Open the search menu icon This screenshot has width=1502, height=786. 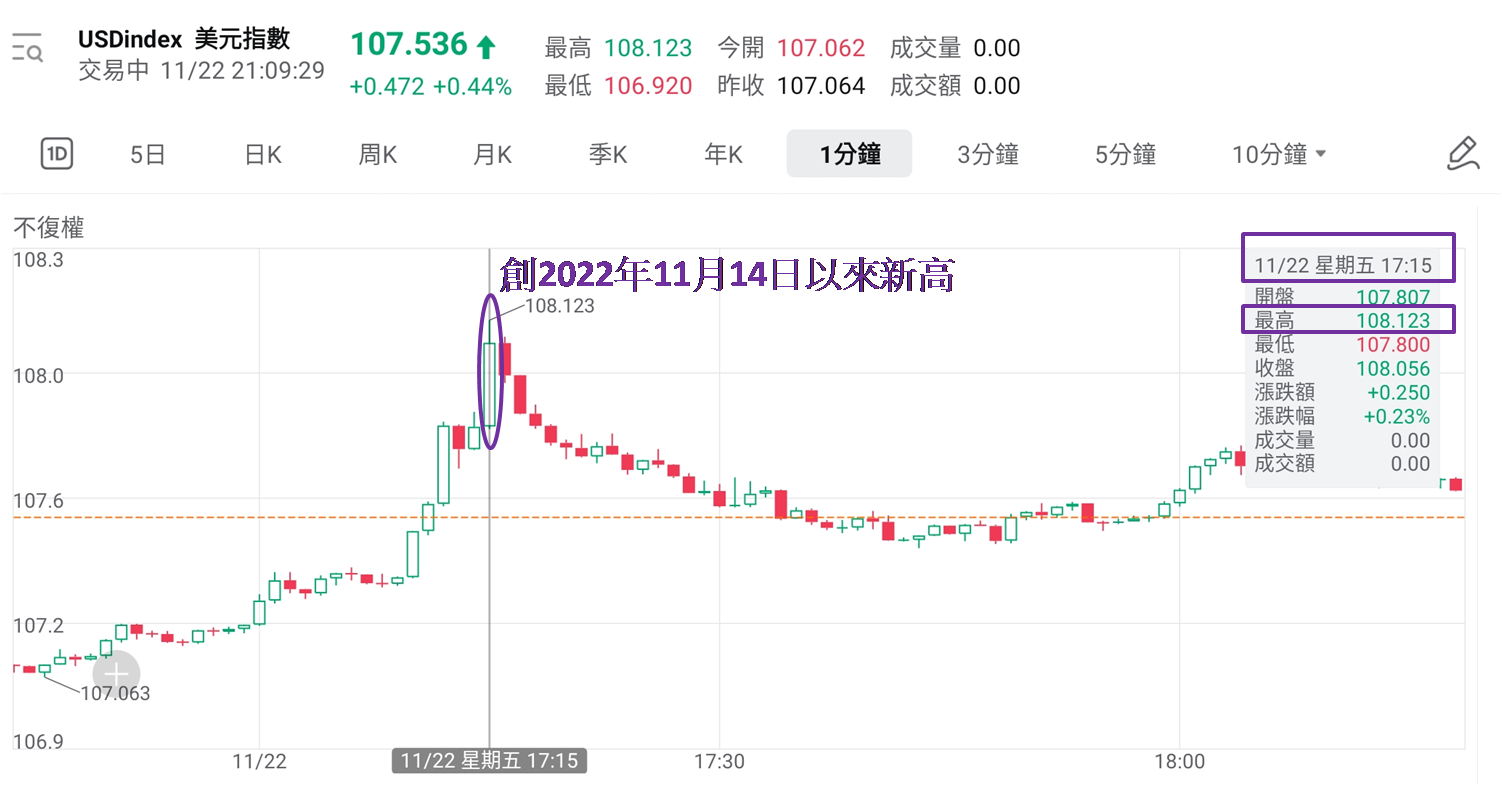tap(27, 47)
